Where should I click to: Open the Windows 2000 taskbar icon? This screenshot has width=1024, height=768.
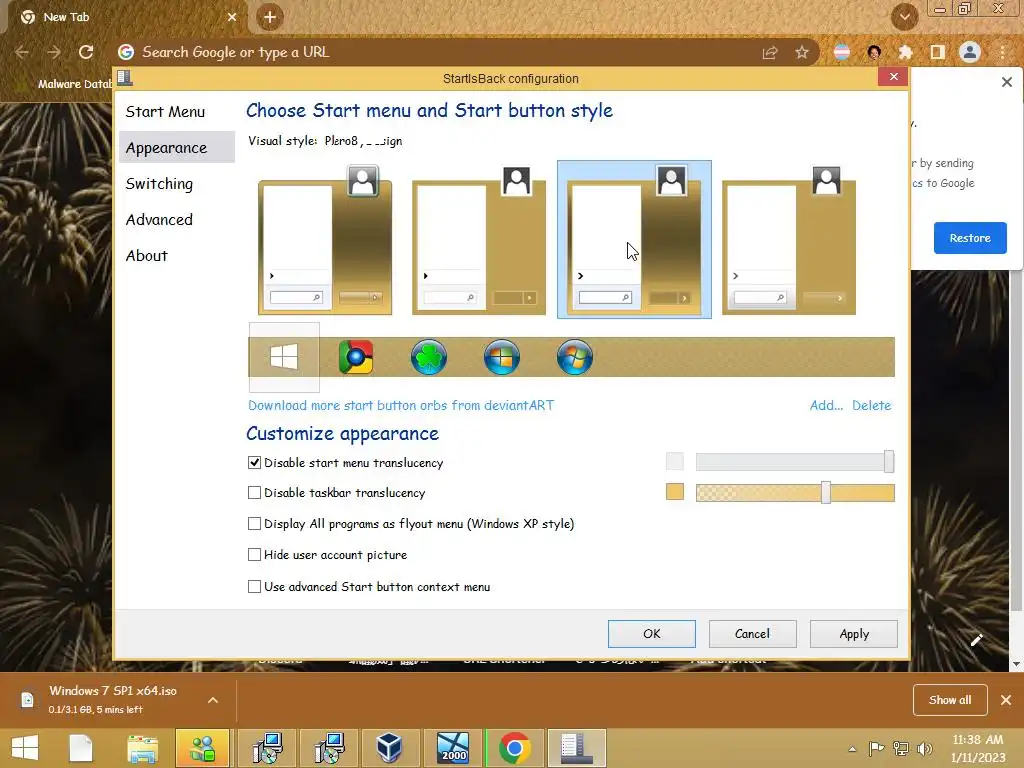pyautogui.click(x=453, y=748)
